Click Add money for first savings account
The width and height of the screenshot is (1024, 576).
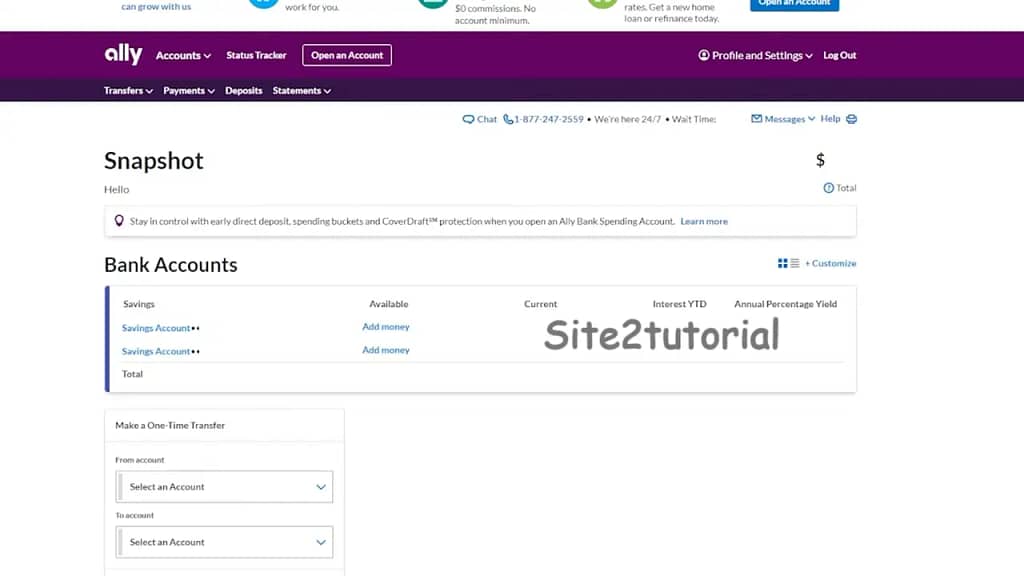(x=386, y=327)
